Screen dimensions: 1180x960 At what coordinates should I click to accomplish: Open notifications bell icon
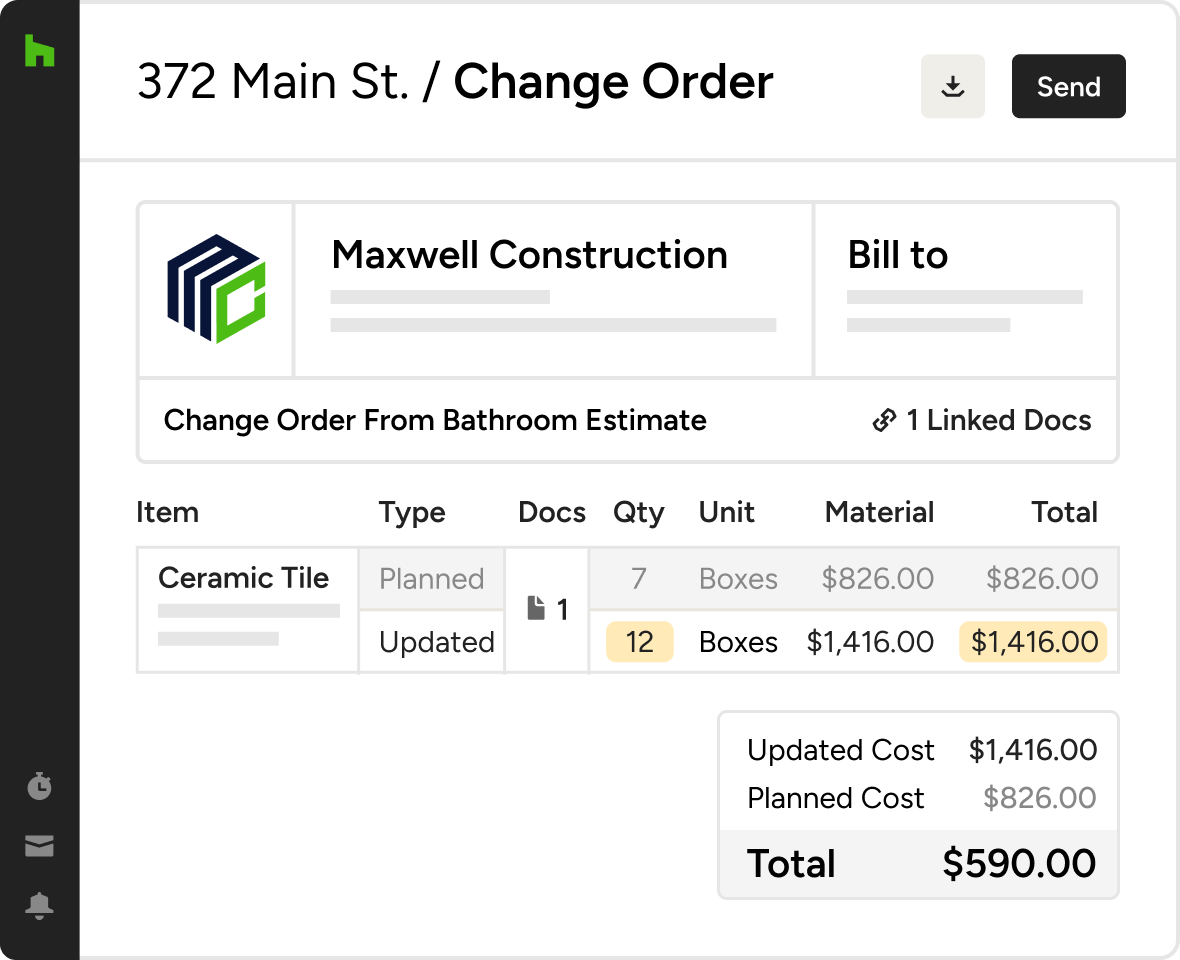coord(39,906)
